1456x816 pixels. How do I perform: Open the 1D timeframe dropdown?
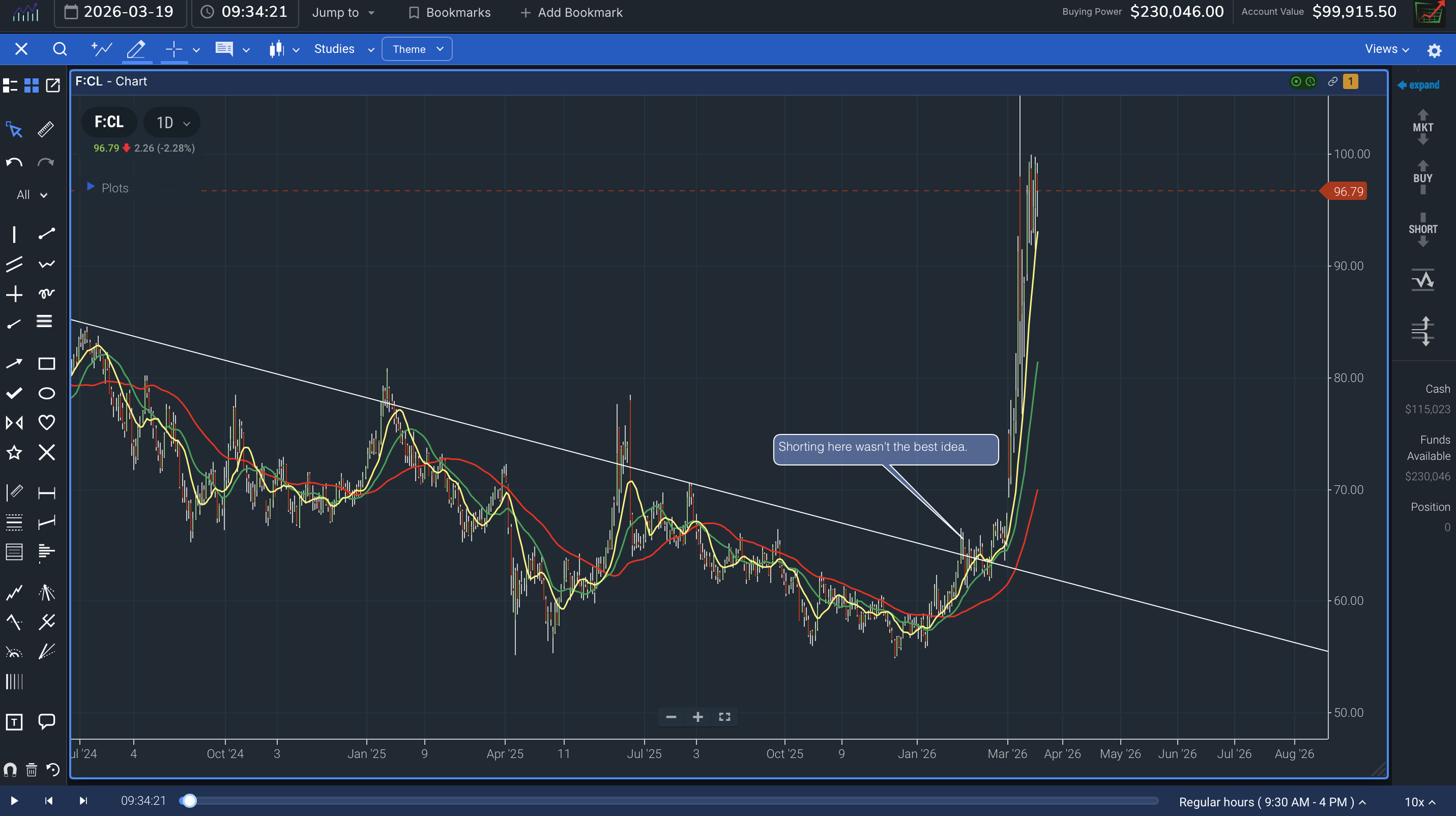(x=172, y=123)
